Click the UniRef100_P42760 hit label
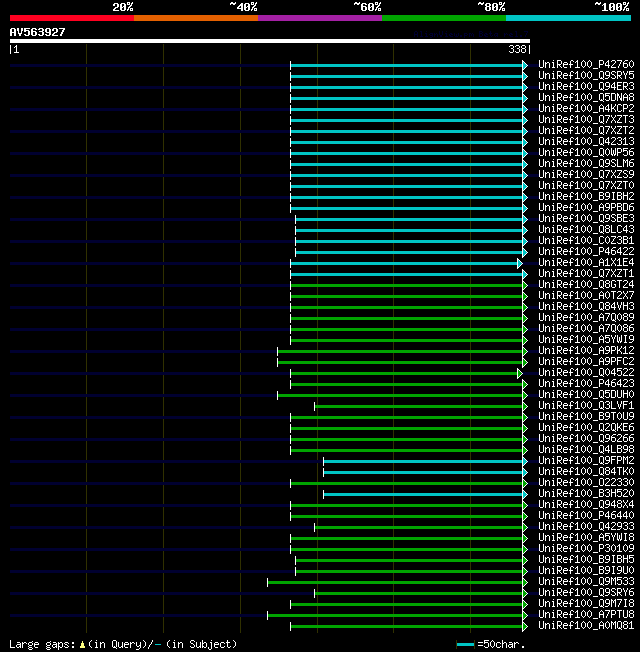The image size is (640, 652). [586, 64]
